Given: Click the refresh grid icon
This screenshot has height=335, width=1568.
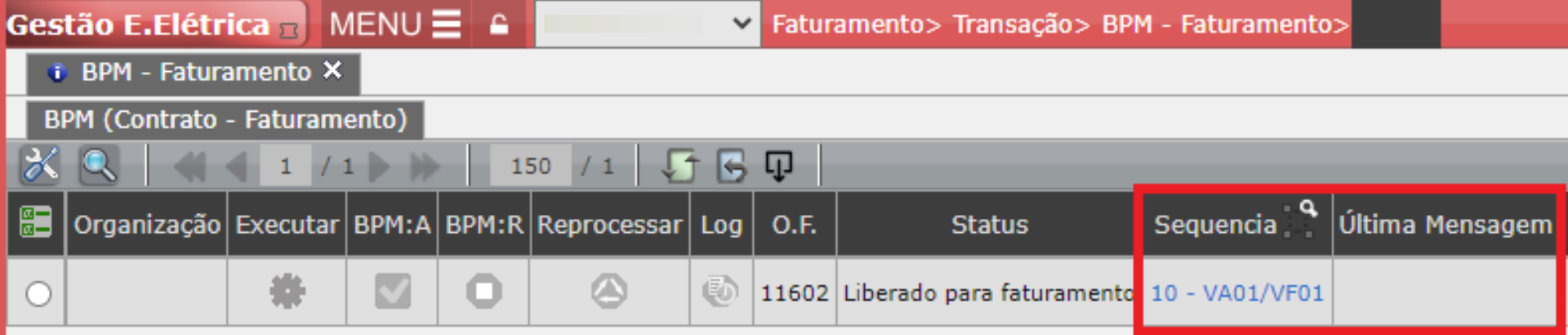Looking at the screenshot, I should tap(679, 166).
